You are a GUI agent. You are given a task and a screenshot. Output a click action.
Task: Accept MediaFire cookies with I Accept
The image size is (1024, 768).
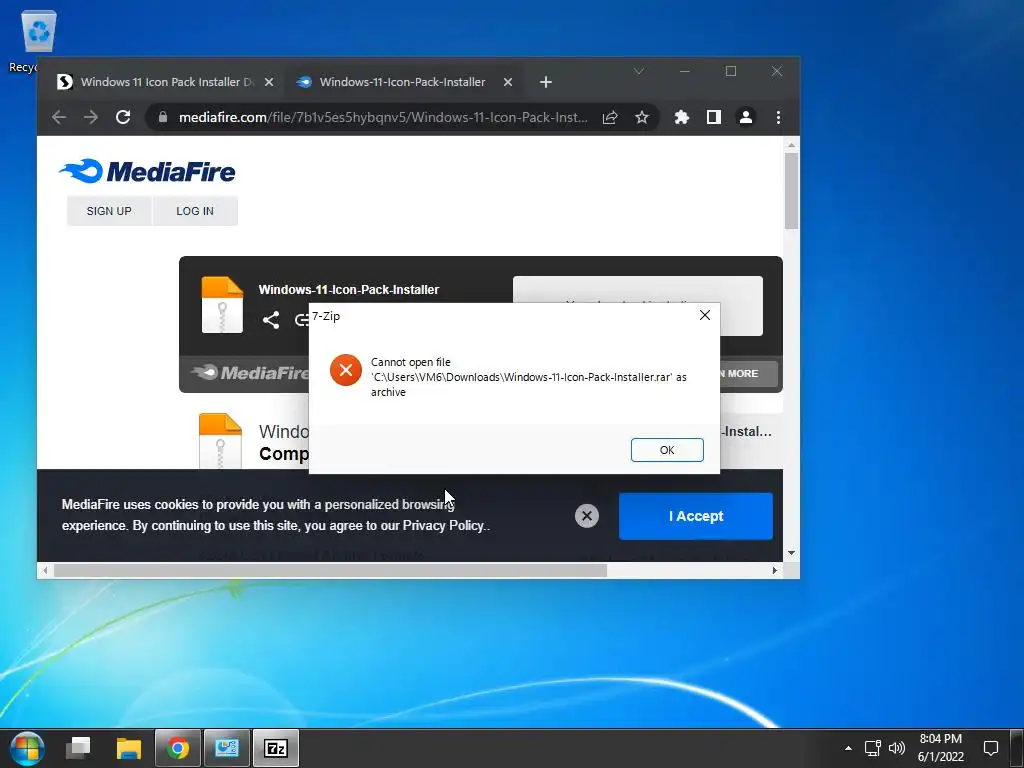point(696,516)
